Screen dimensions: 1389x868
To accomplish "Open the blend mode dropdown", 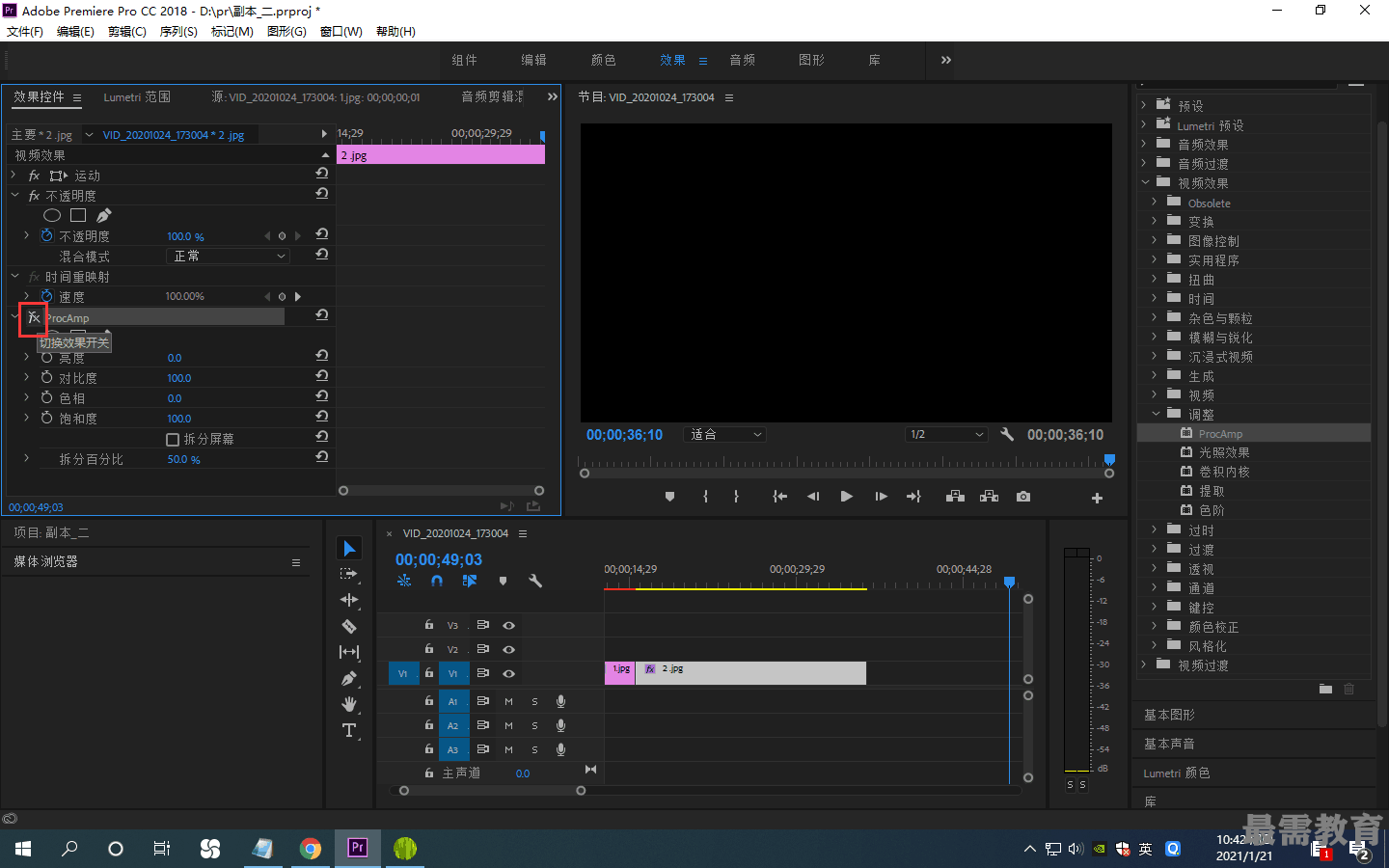I will 229,256.
